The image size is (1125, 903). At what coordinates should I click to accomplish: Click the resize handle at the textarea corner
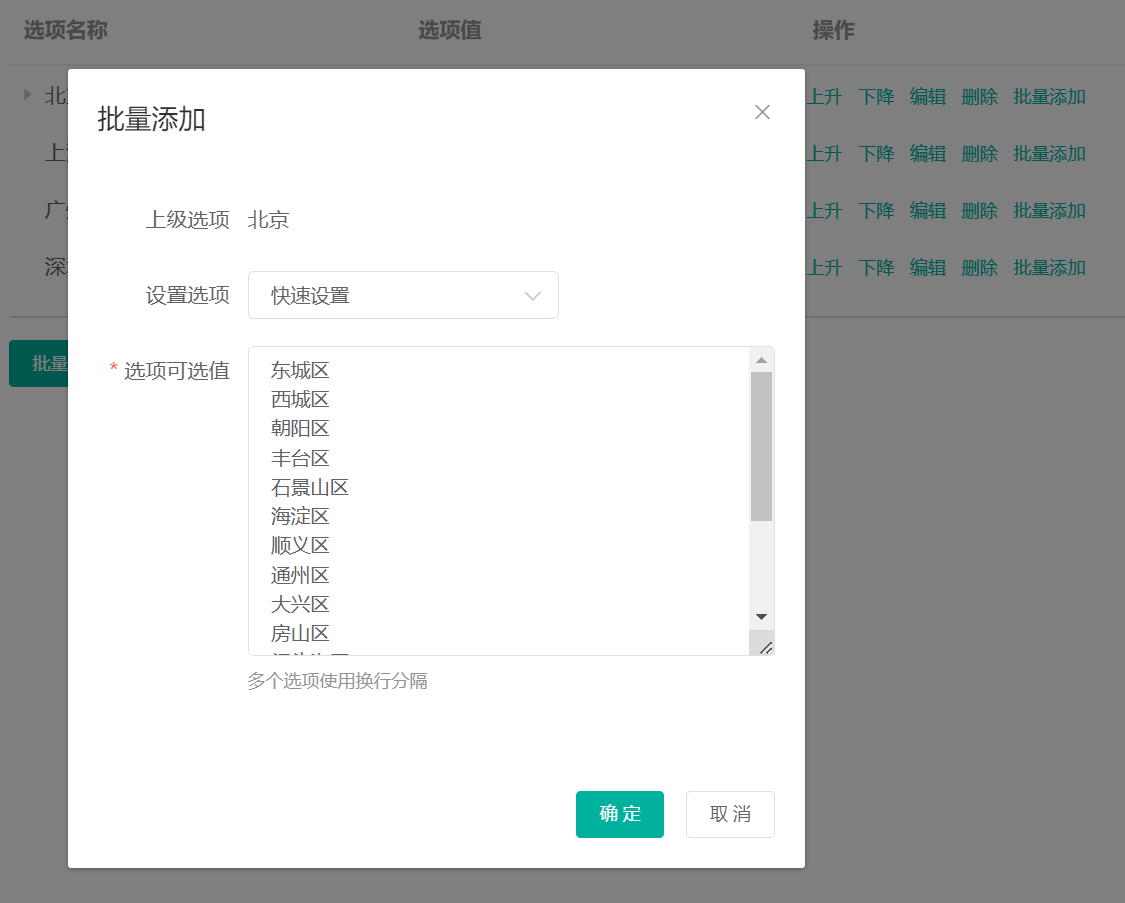[767, 648]
